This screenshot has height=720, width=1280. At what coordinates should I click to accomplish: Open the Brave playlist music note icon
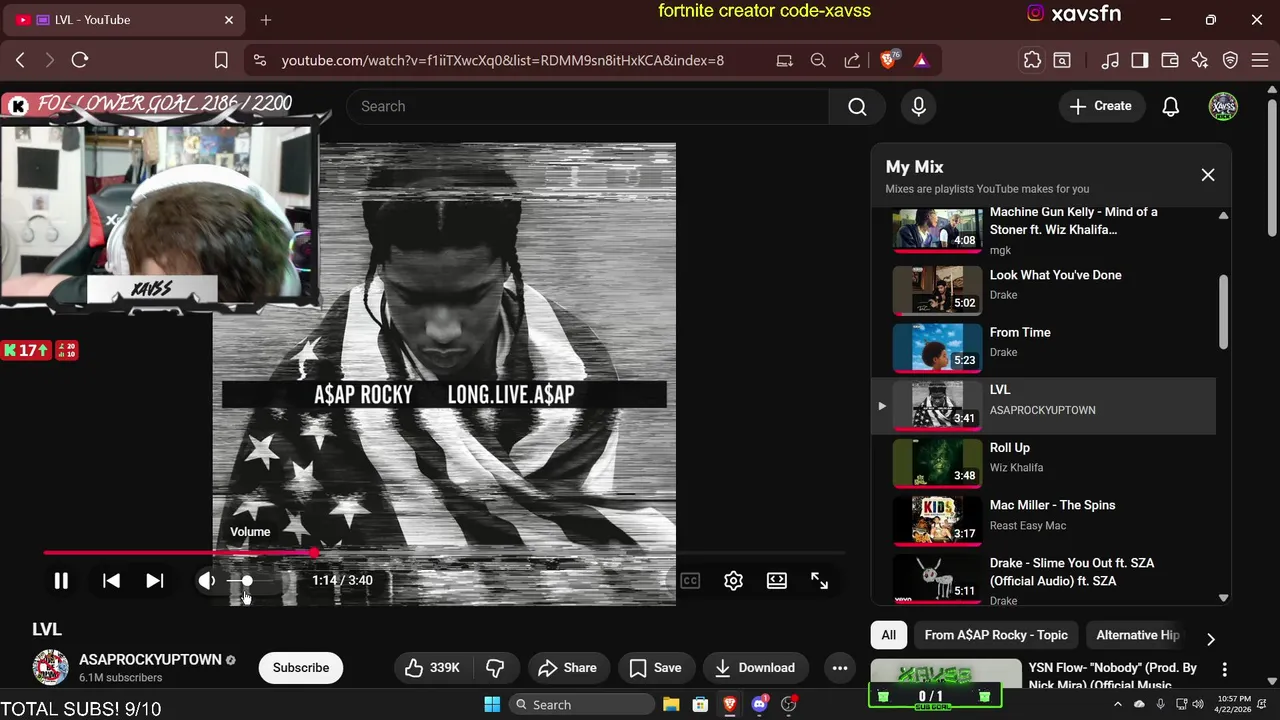tap(1110, 60)
